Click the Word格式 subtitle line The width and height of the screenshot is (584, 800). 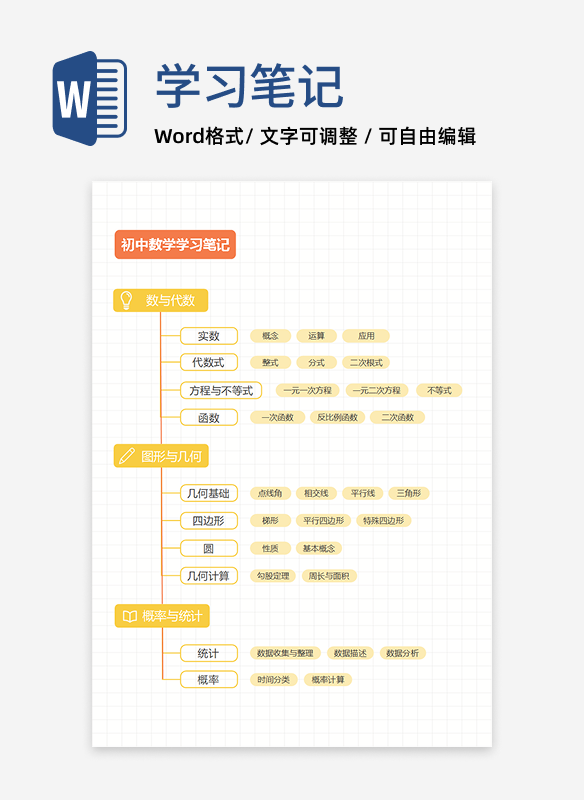point(315,136)
